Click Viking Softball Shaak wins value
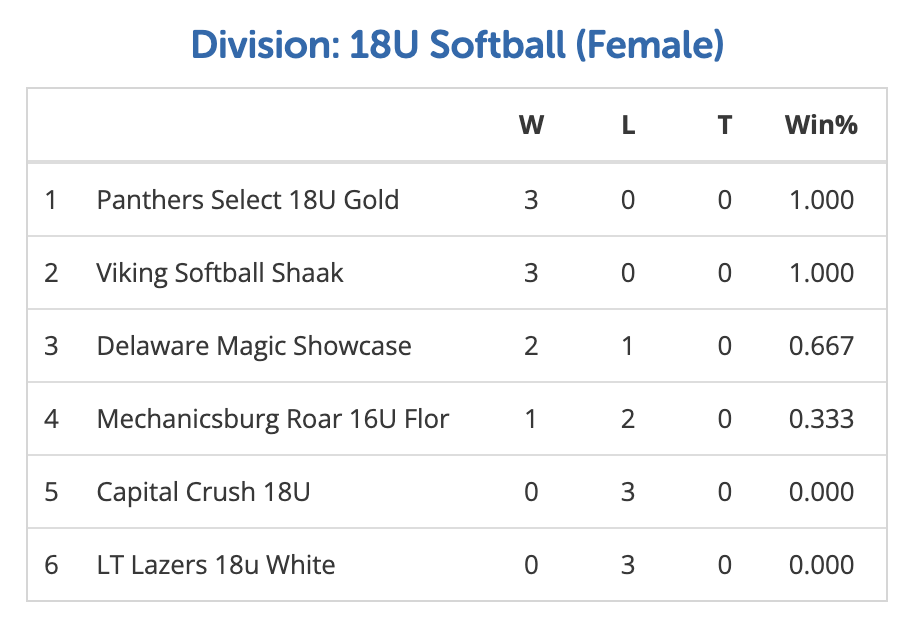906x626 pixels. 531,273
